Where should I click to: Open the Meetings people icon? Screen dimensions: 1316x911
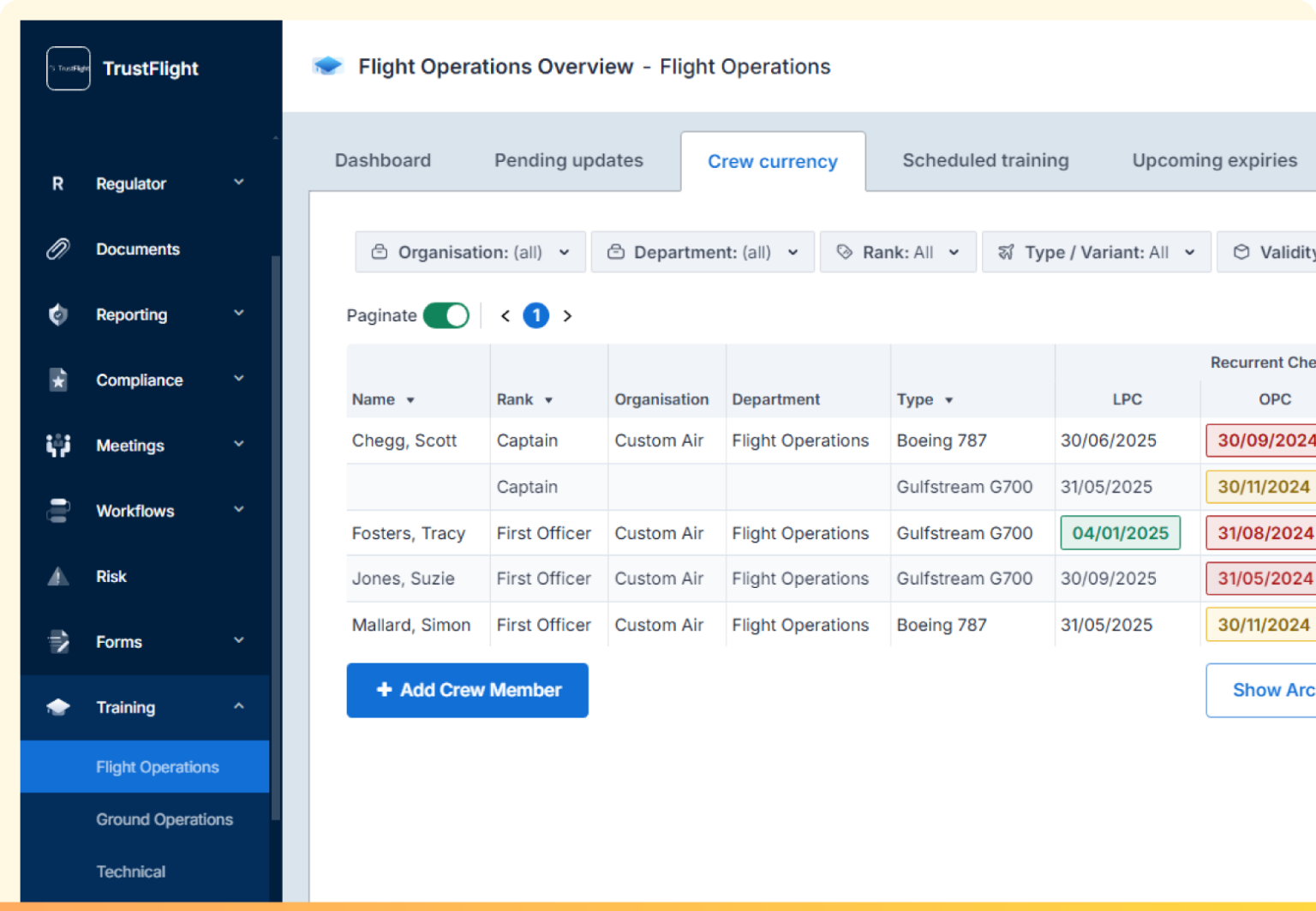[x=57, y=445]
